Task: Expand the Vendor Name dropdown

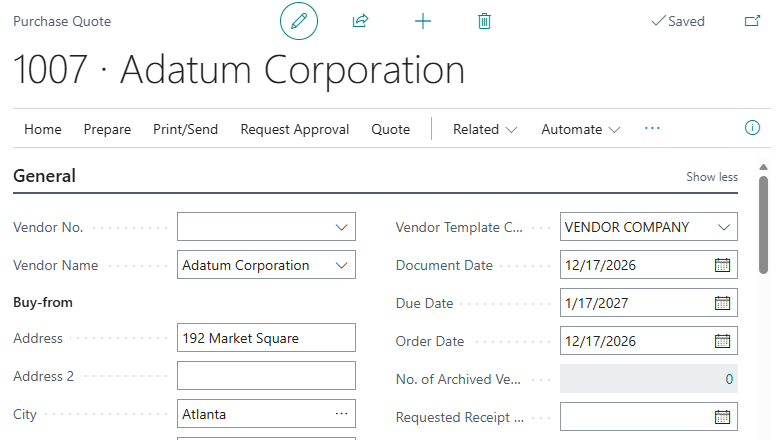Action: click(341, 265)
